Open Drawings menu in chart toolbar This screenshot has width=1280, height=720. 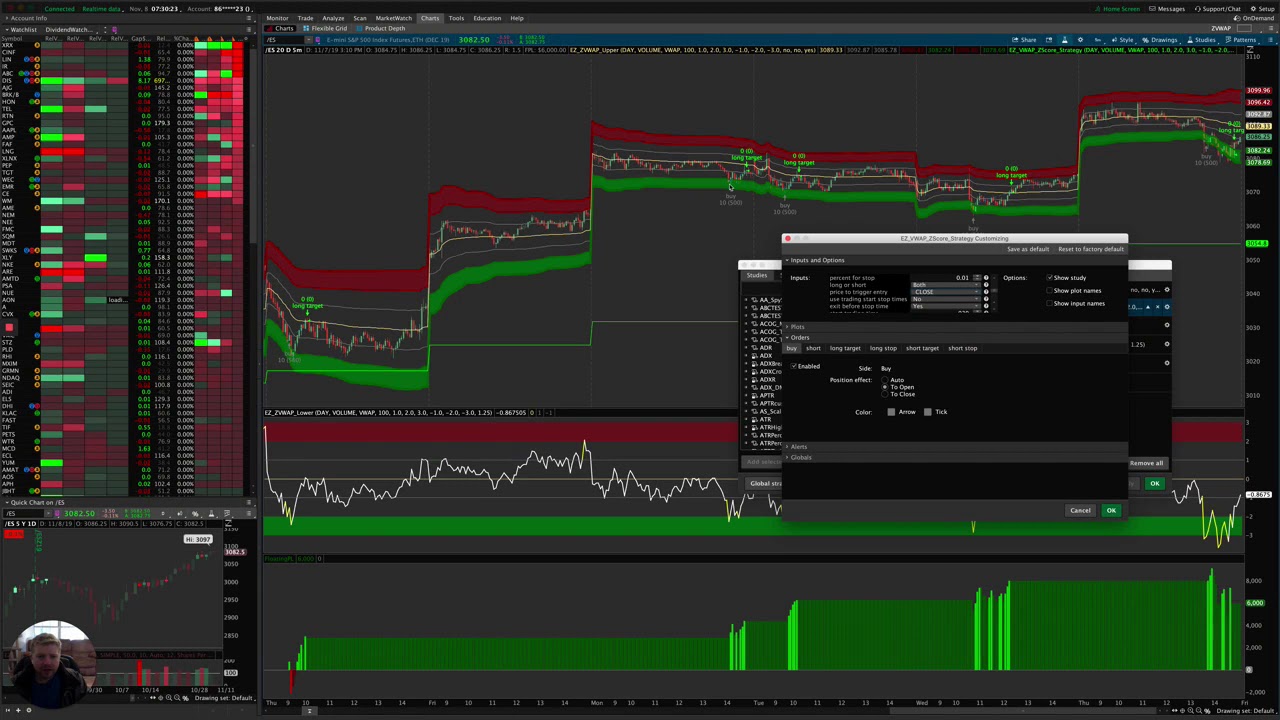[x=1159, y=39]
